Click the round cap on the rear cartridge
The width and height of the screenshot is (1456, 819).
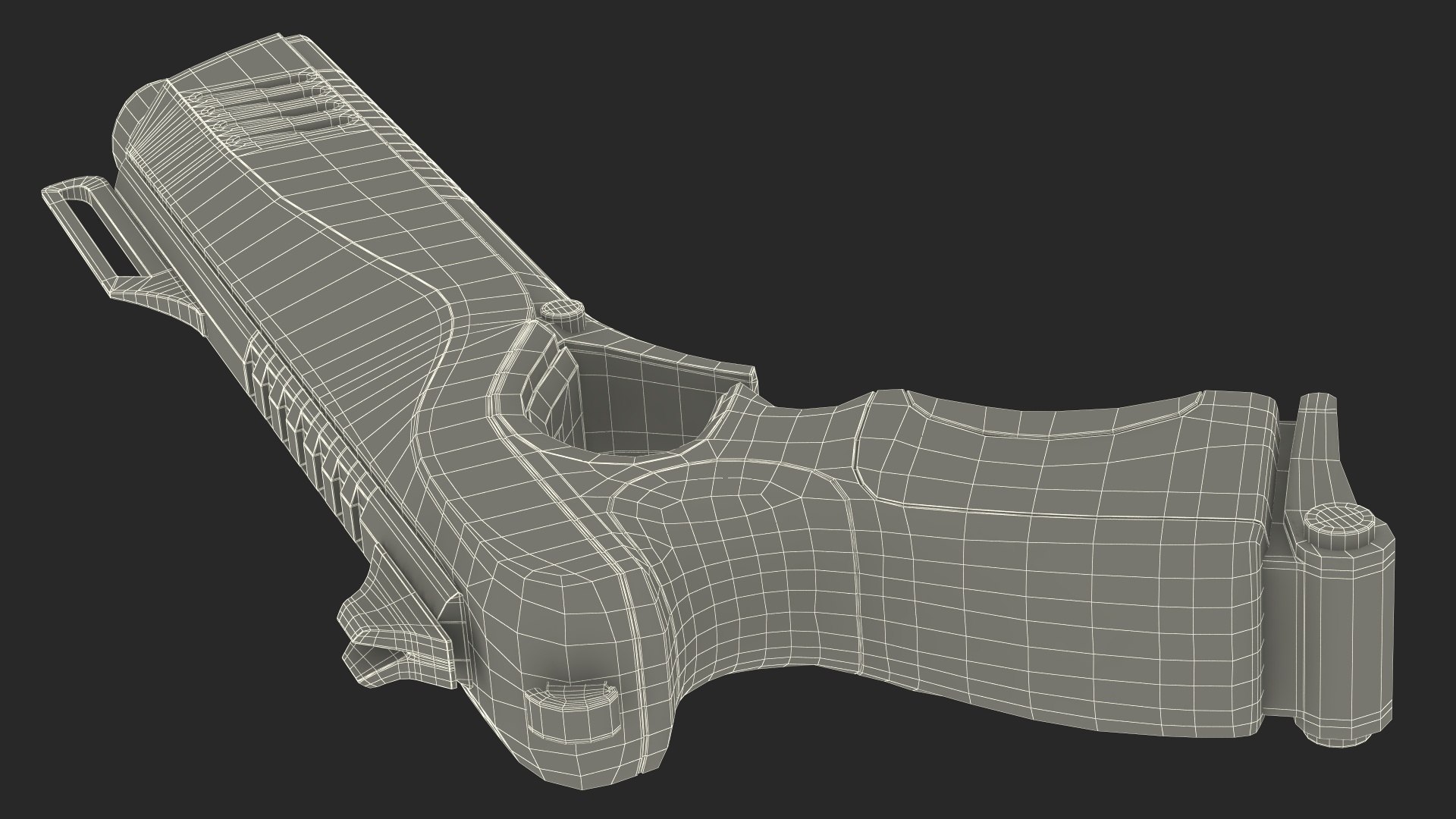pyautogui.click(x=1339, y=525)
